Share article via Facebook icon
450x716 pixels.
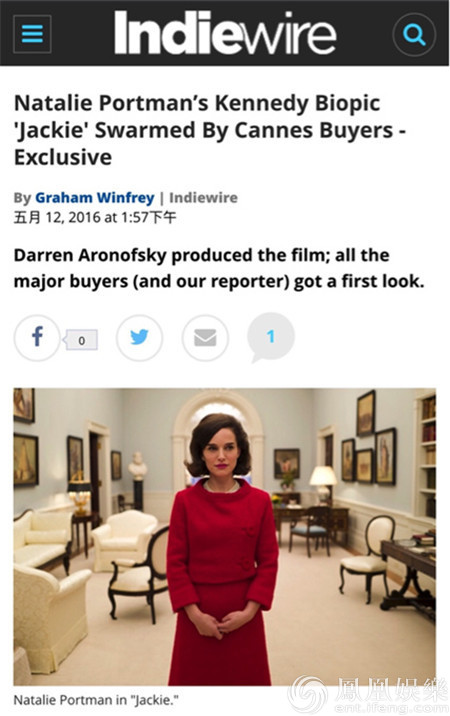[x=37, y=337]
